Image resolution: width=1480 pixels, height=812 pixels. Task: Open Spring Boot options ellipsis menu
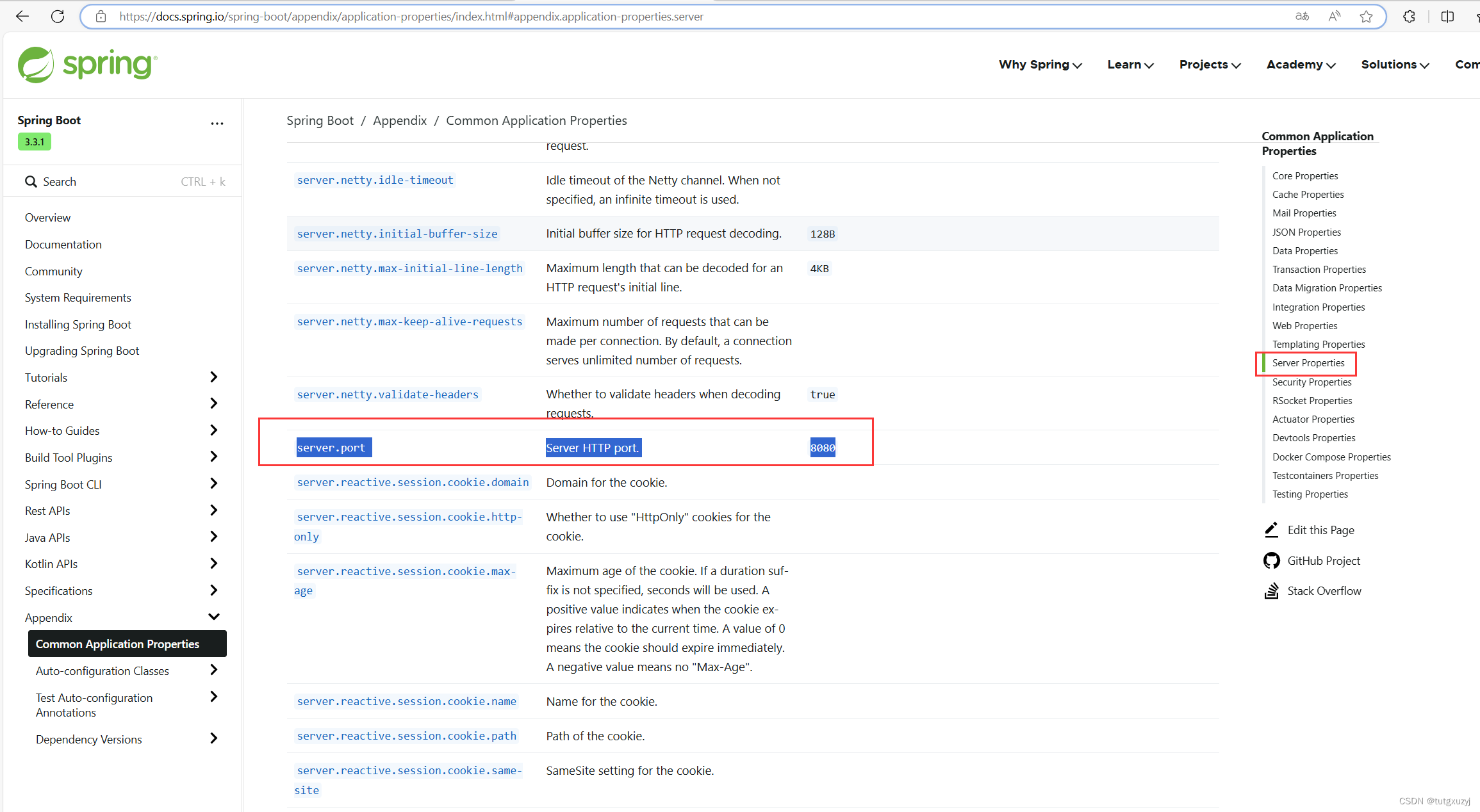[x=217, y=124]
